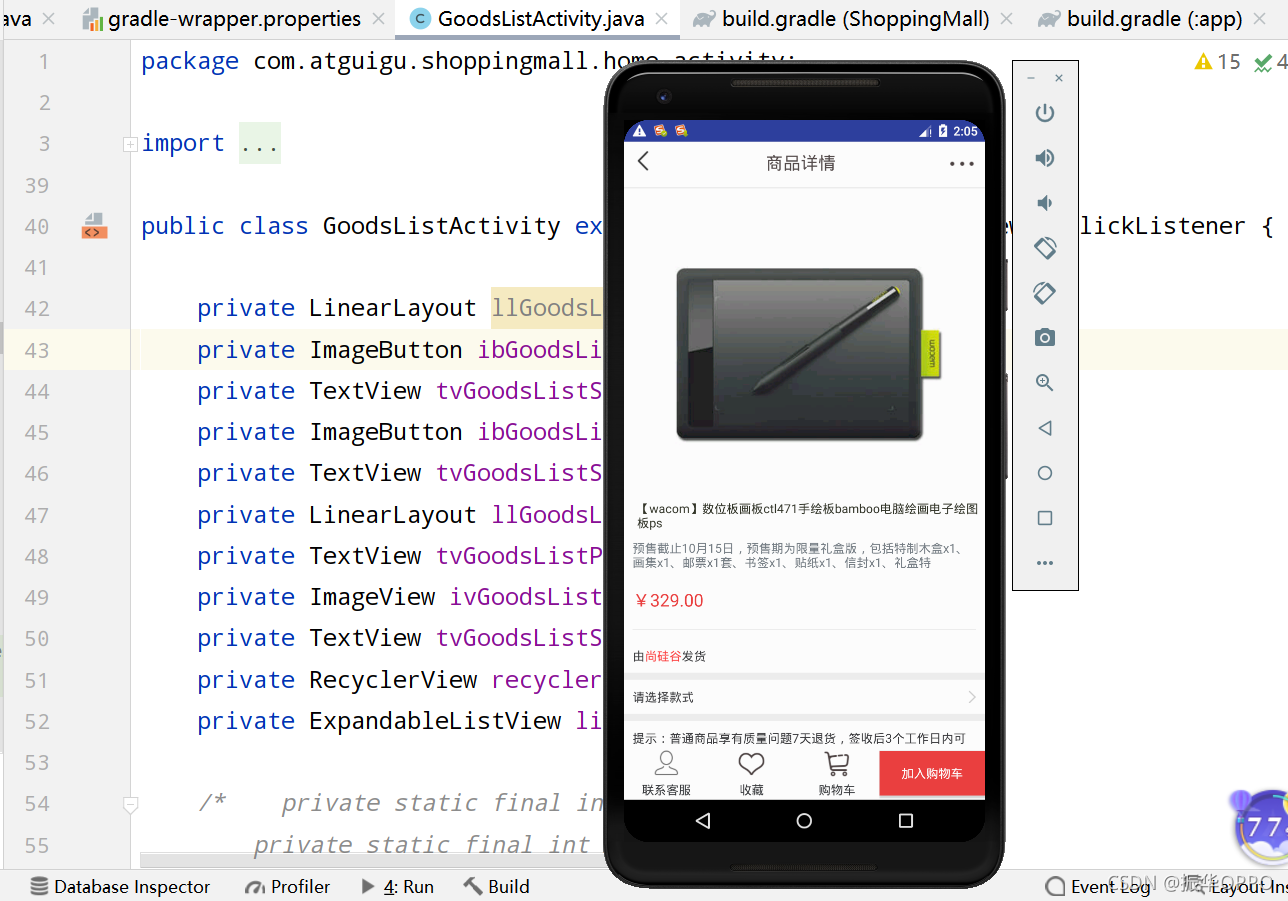
Task: Open the Run tool window
Action: 397,887
